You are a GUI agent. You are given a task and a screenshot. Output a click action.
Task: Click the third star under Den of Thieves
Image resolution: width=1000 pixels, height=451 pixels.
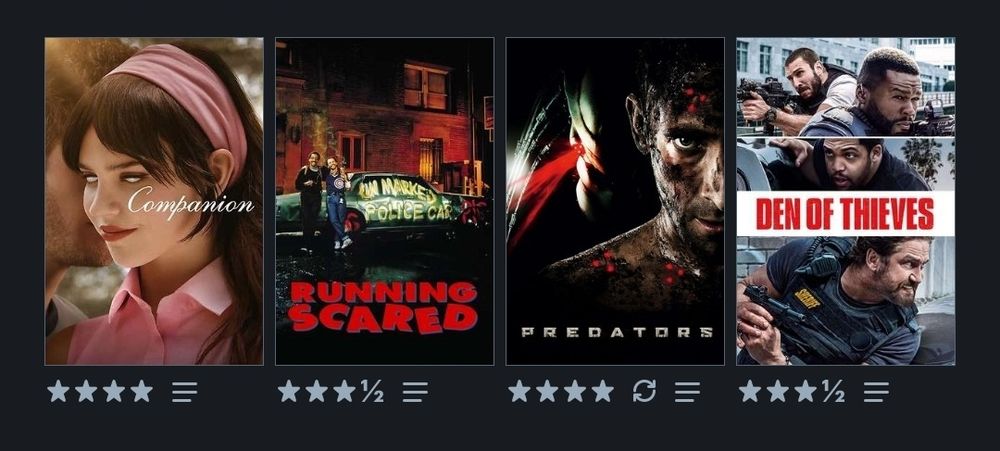click(x=805, y=391)
